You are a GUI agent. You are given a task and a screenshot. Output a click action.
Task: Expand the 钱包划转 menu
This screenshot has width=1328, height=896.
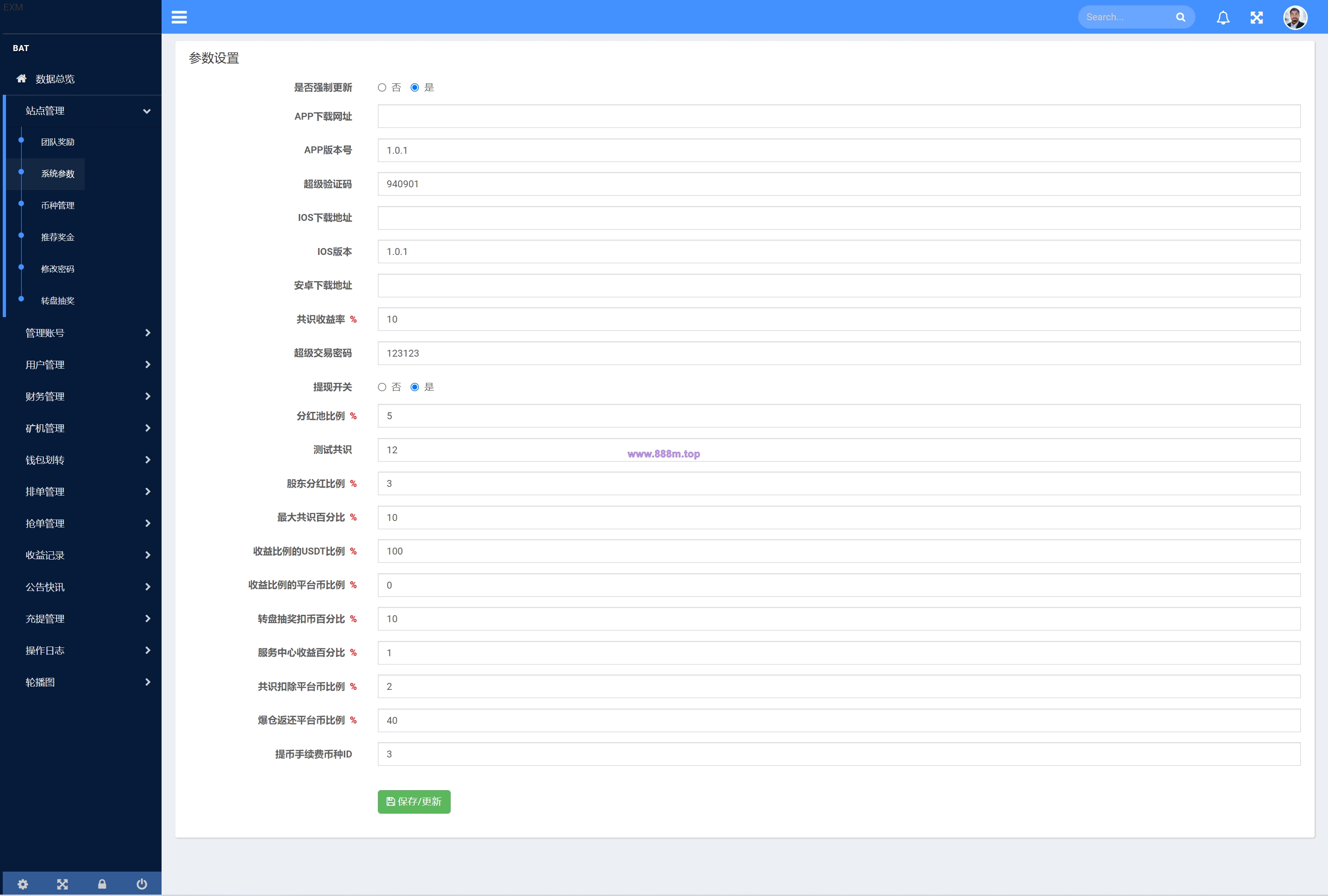tap(82, 460)
